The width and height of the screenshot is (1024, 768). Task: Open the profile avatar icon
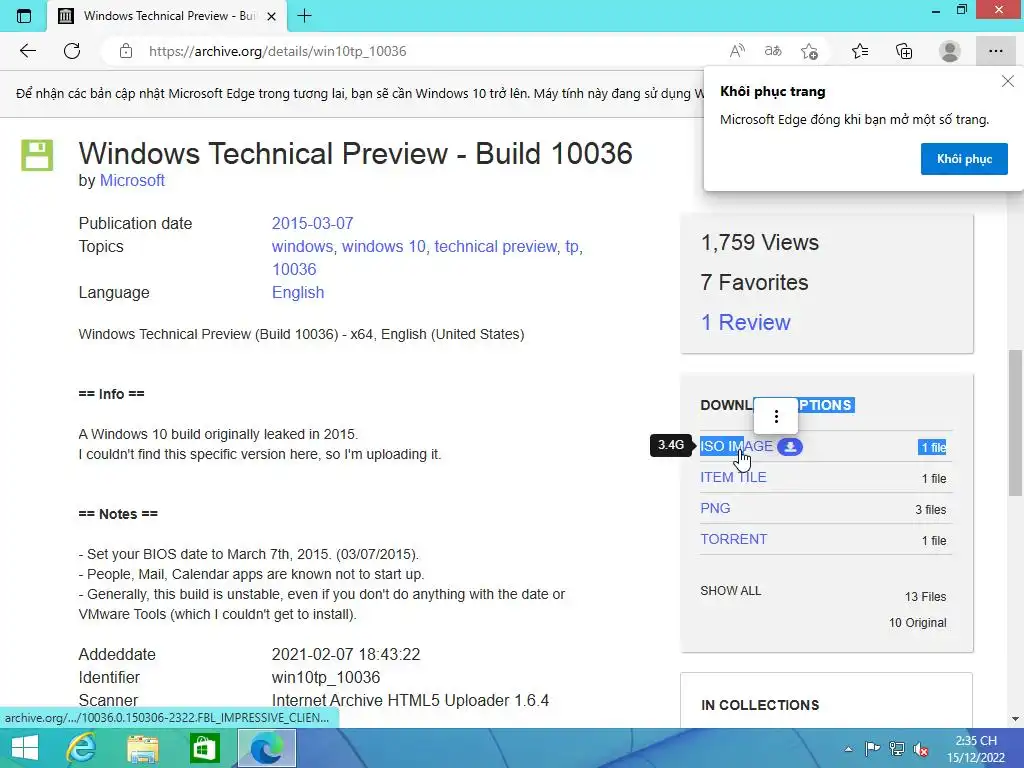[x=950, y=51]
